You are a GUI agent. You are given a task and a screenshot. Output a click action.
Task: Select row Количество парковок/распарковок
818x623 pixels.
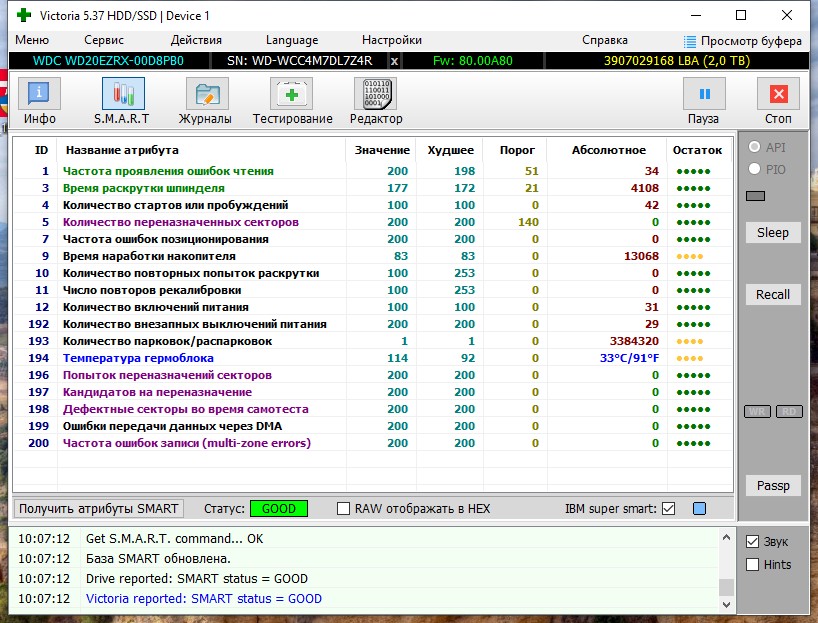(372, 341)
